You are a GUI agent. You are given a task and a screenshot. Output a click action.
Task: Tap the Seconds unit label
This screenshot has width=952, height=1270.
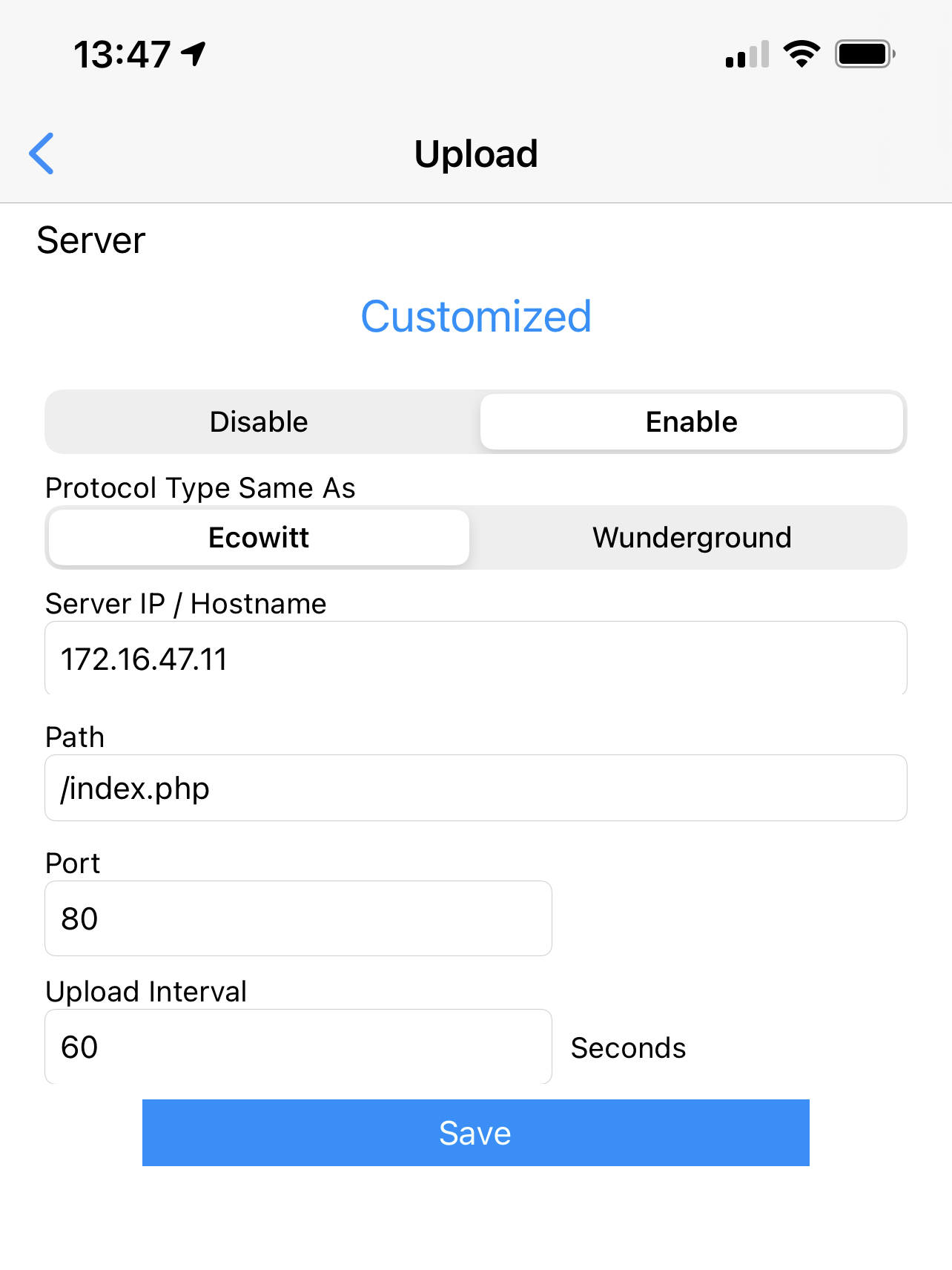tap(628, 1048)
